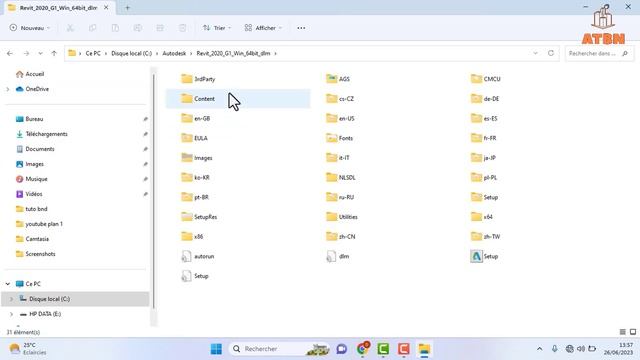
Task: Open the it-IT folder
Action: 338,158
